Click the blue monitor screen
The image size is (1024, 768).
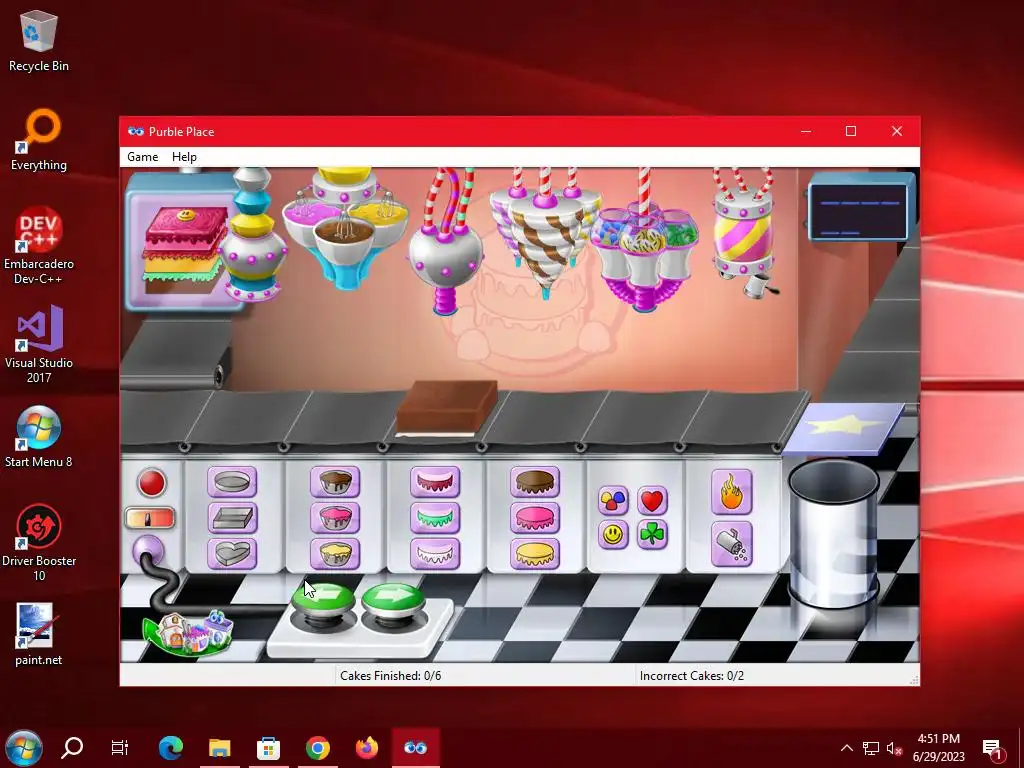[861, 210]
